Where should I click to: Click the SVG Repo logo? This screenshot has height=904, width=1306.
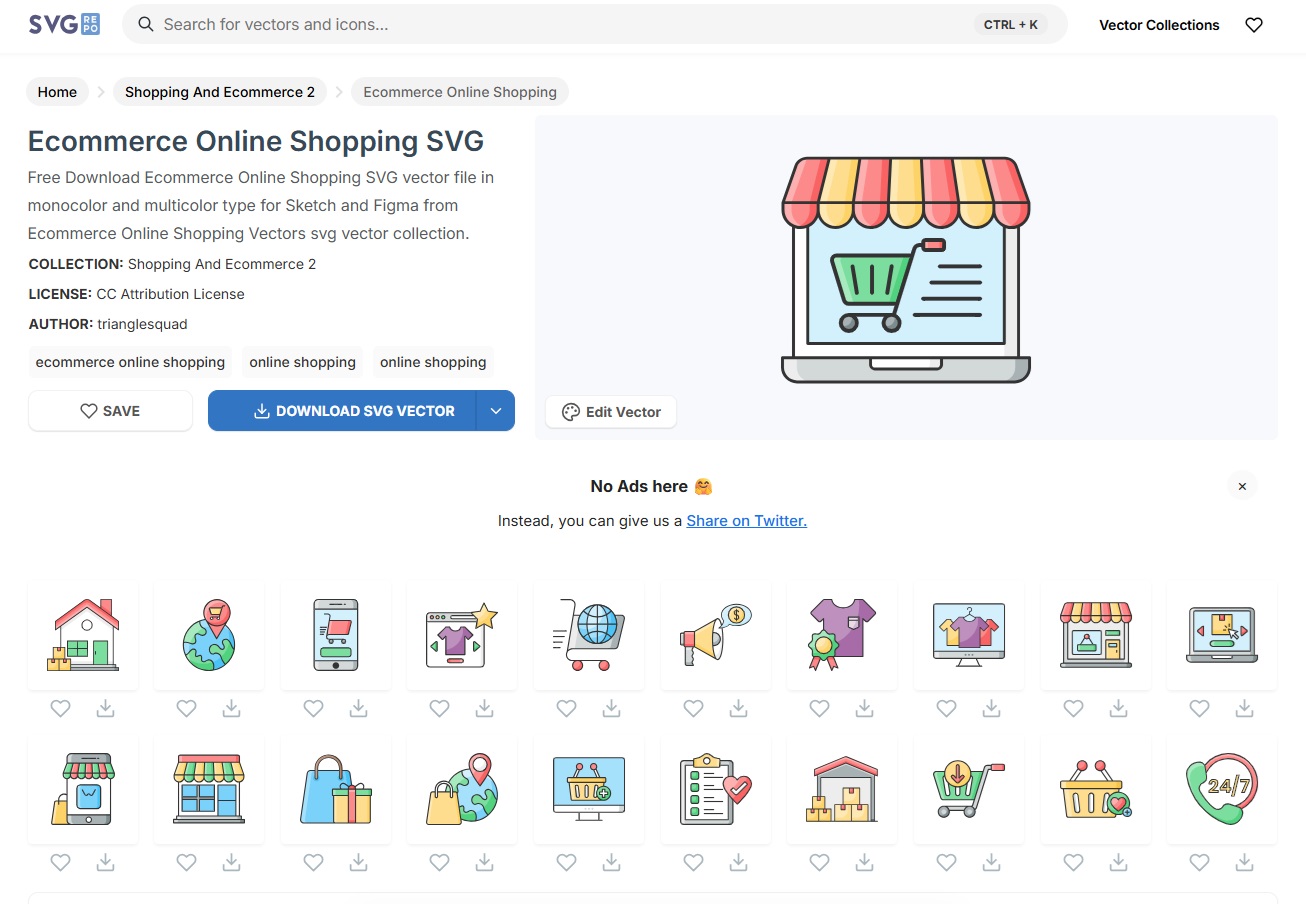click(x=64, y=25)
